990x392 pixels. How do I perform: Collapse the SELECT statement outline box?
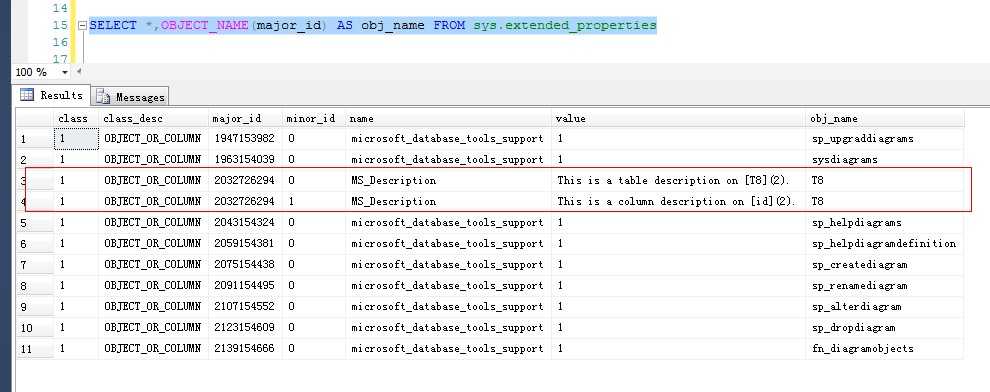pos(82,26)
